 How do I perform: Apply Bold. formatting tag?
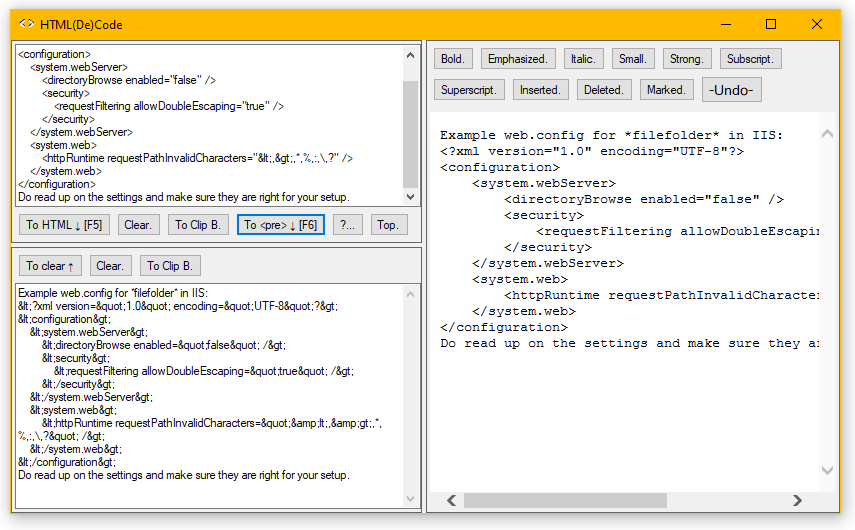453,59
